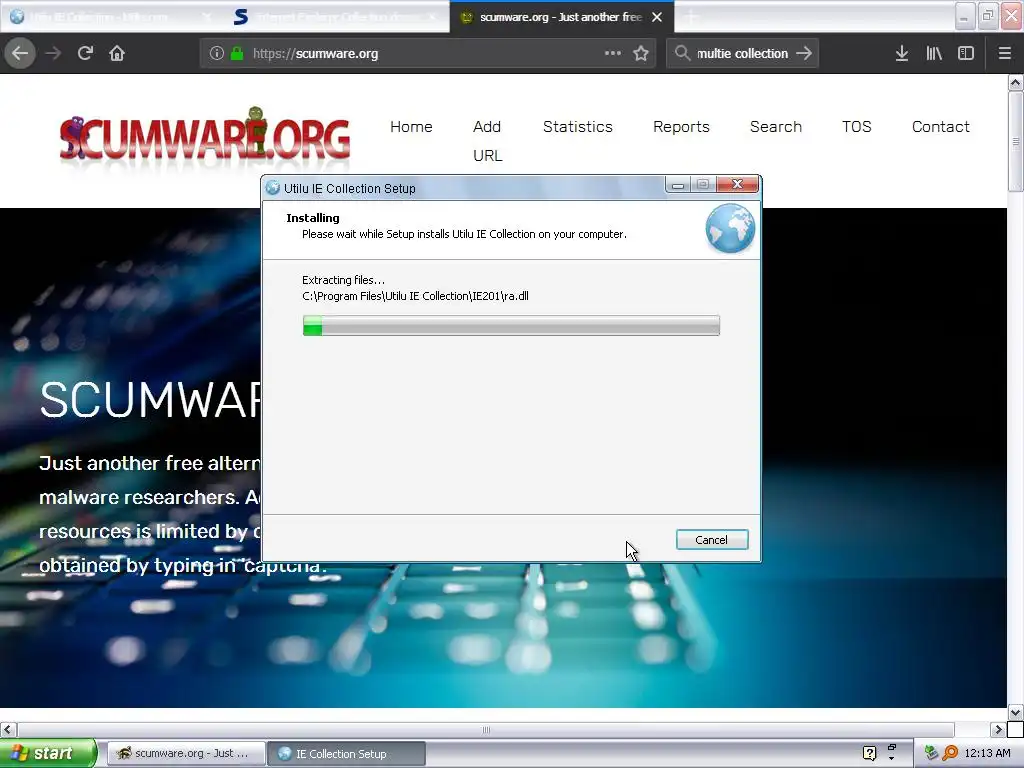Open the Contact menu item
Screen dimensions: 1024x768
940,127
